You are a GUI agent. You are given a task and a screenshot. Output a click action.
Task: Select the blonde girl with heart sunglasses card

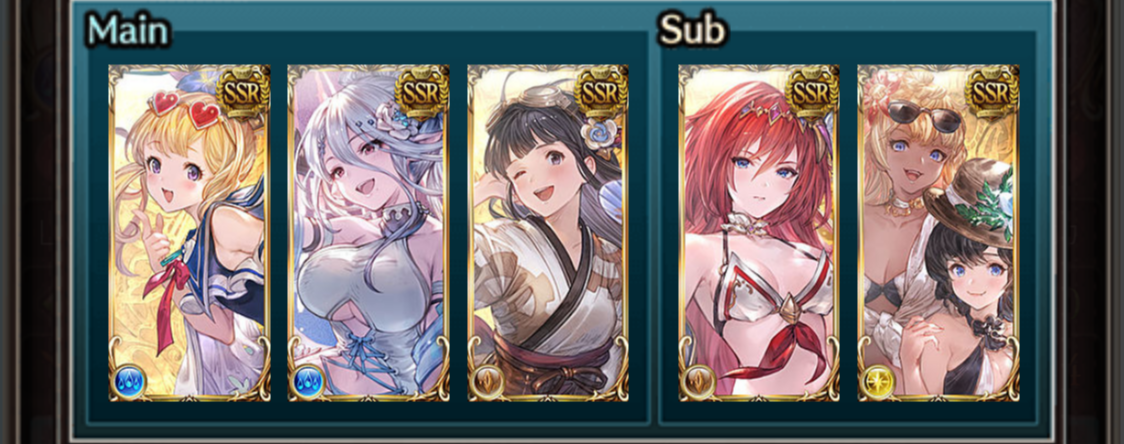point(189,233)
